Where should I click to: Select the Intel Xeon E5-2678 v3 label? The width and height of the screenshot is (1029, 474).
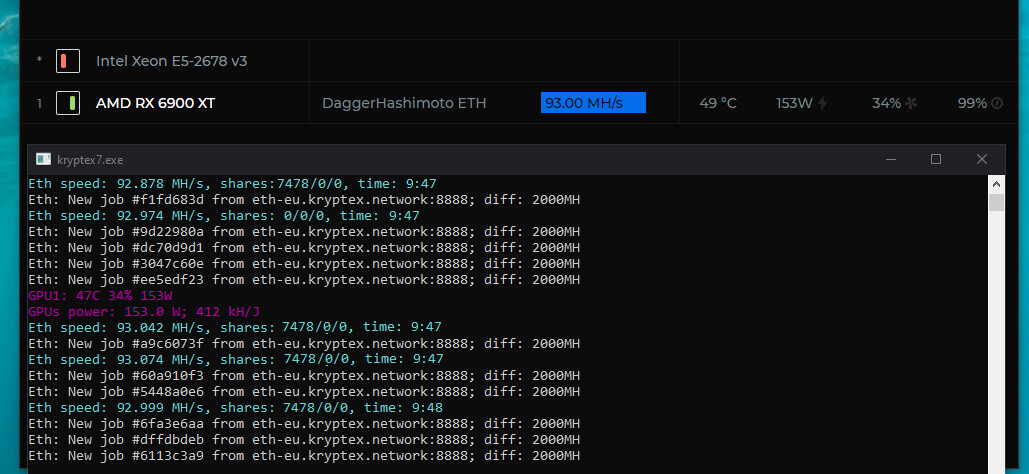pos(171,61)
